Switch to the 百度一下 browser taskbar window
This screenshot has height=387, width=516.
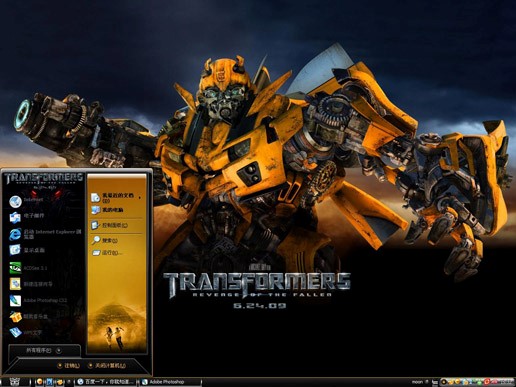click(106, 382)
